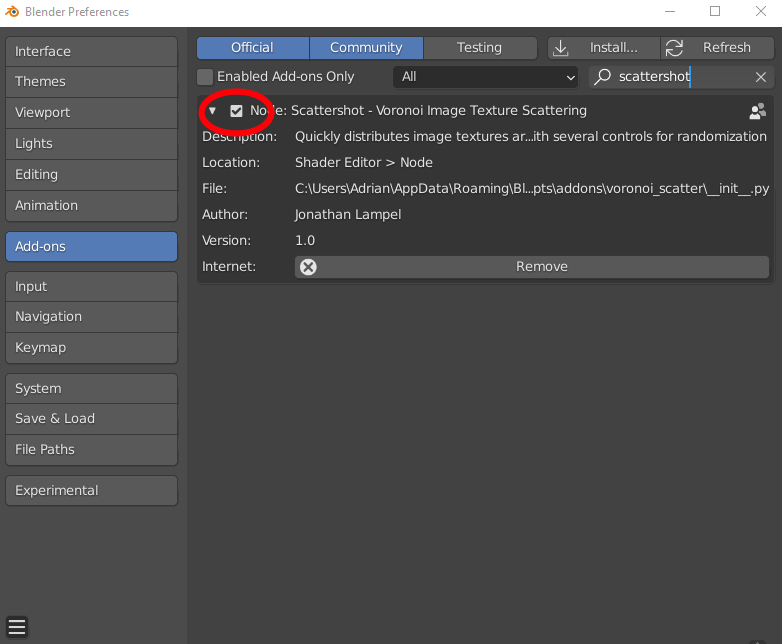Select File Paths preferences
The width and height of the screenshot is (782, 644).
pos(91,449)
